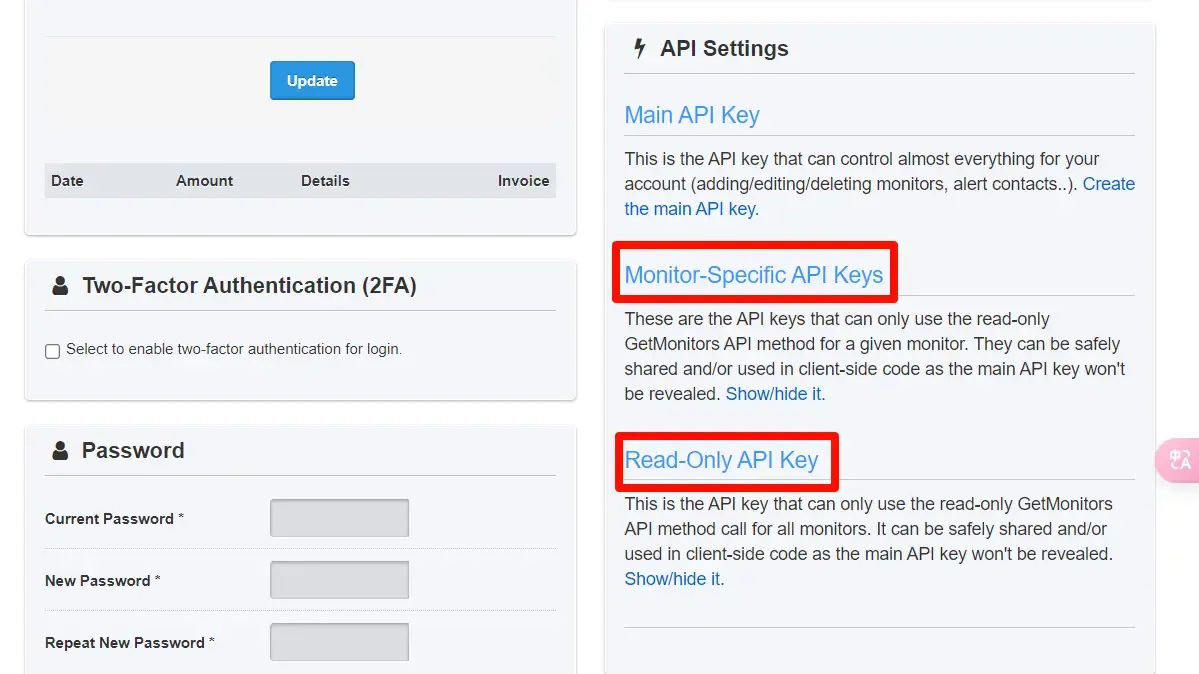Toggle Show/hide it under Read-Only API Key
Viewport: 1199px width, 674px height.
(674, 579)
